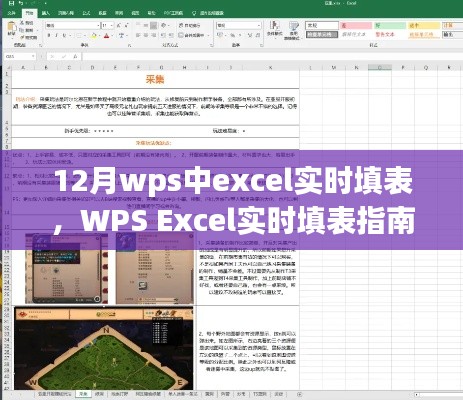Click the Increase Font Size icon
Screen dimensions: 463x400
pos(120,25)
